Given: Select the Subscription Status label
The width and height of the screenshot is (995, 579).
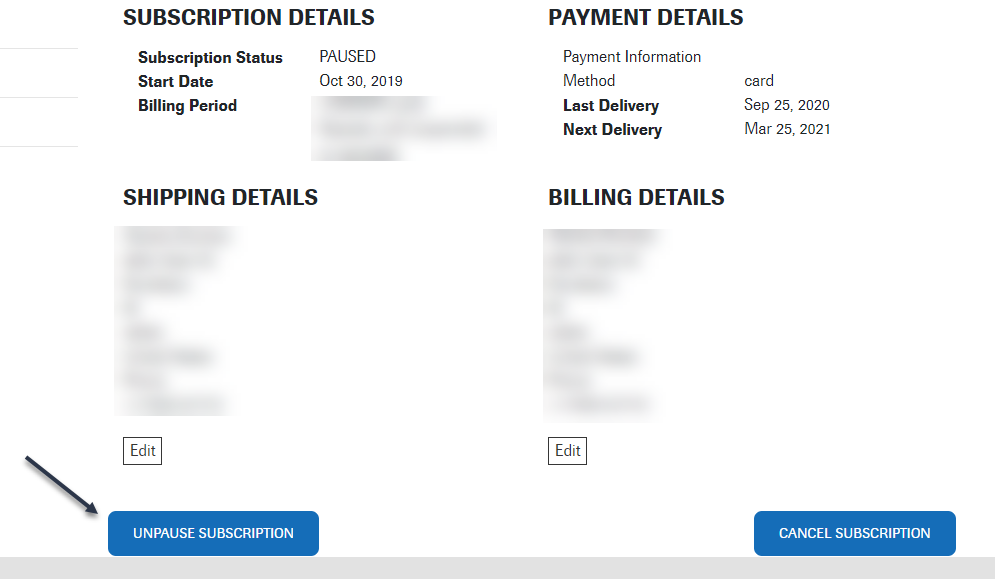Looking at the screenshot, I should [210, 57].
